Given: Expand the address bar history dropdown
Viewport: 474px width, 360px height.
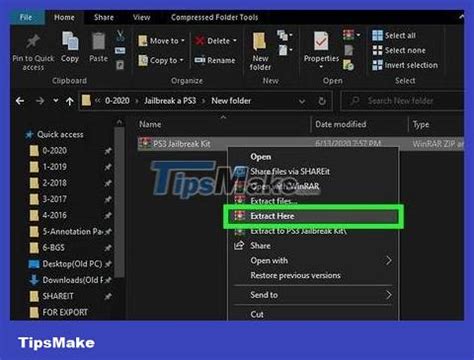Looking at the screenshot, I should click(x=302, y=101).
